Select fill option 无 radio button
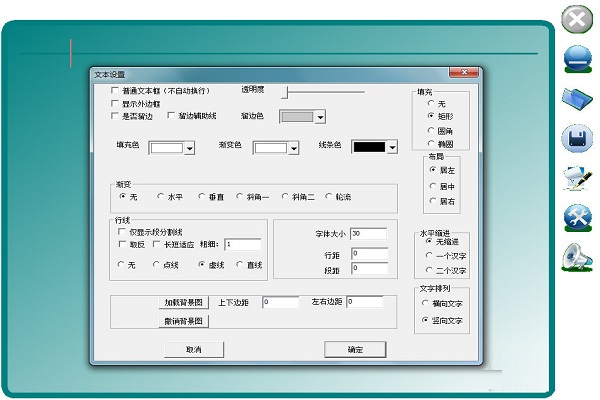The width and height of the screenshot is (600, 400). [431, 103]
